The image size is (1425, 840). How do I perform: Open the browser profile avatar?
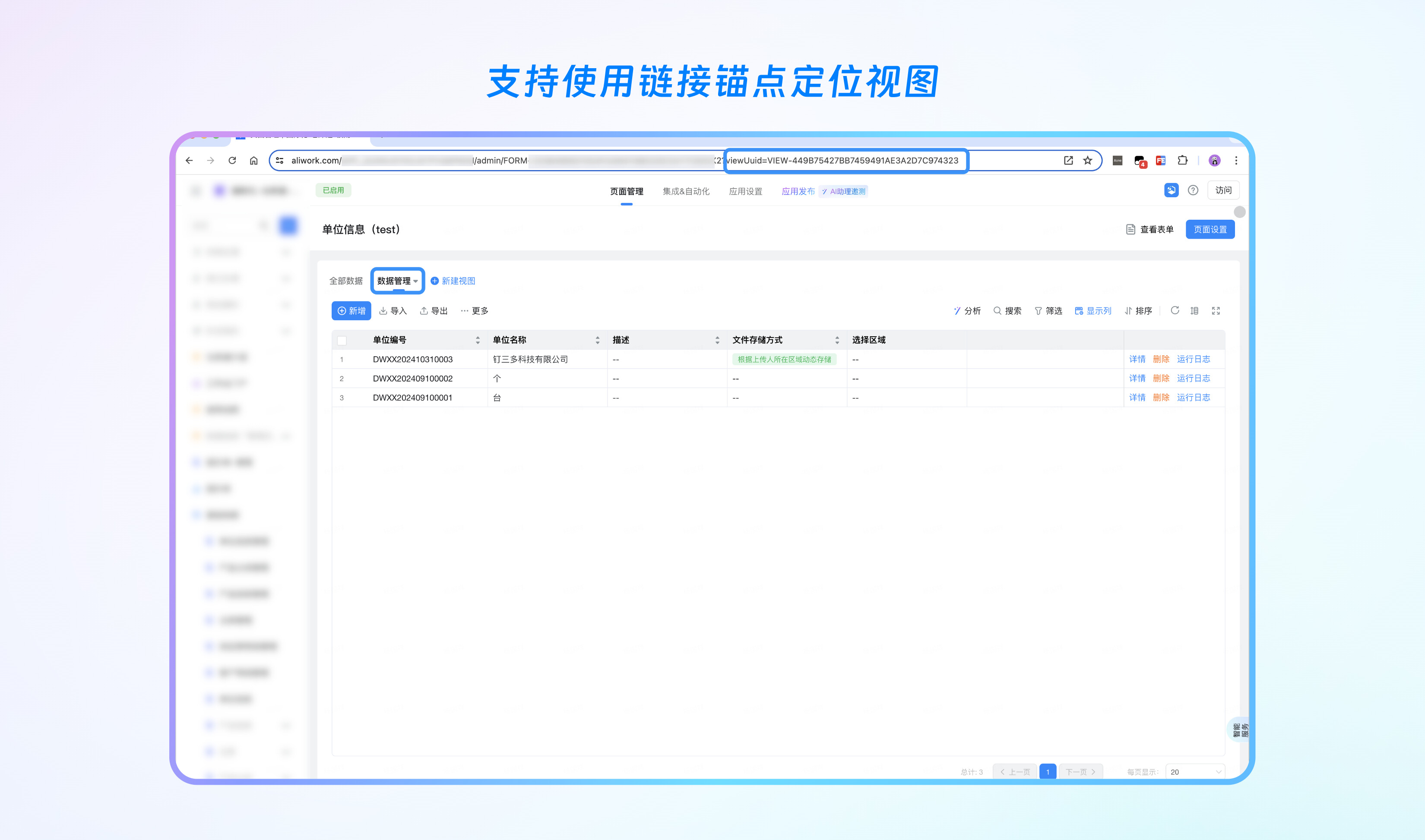point(1214,161)
